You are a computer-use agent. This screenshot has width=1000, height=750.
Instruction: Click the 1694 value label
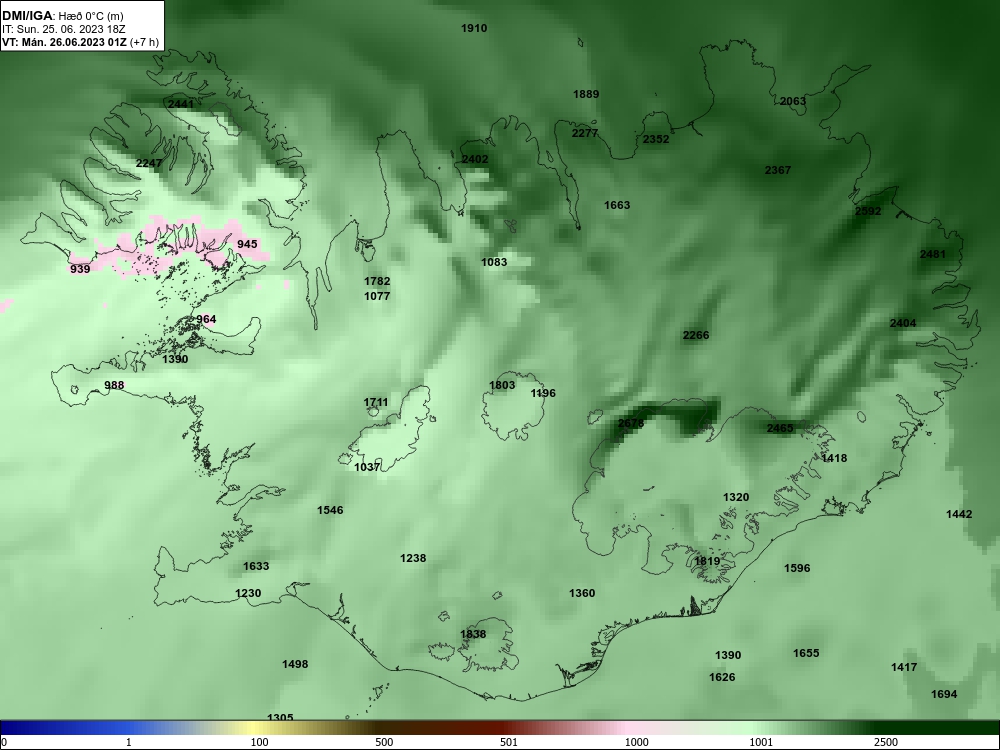click(944, 695)
